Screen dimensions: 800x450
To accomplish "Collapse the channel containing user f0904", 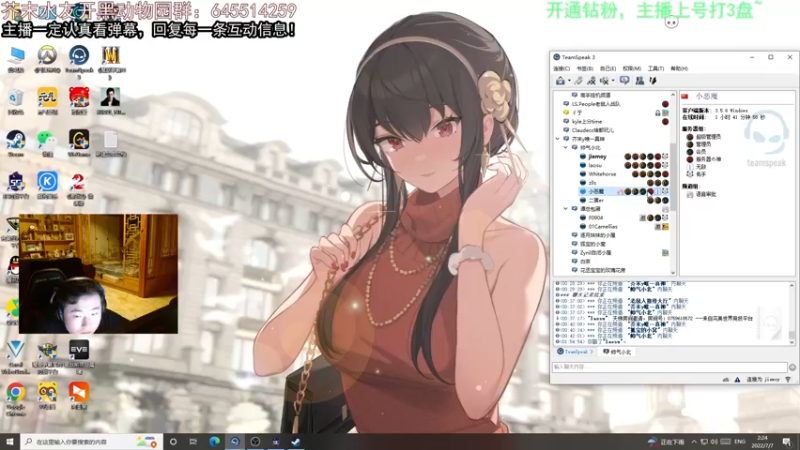I will tap(565, 209).
